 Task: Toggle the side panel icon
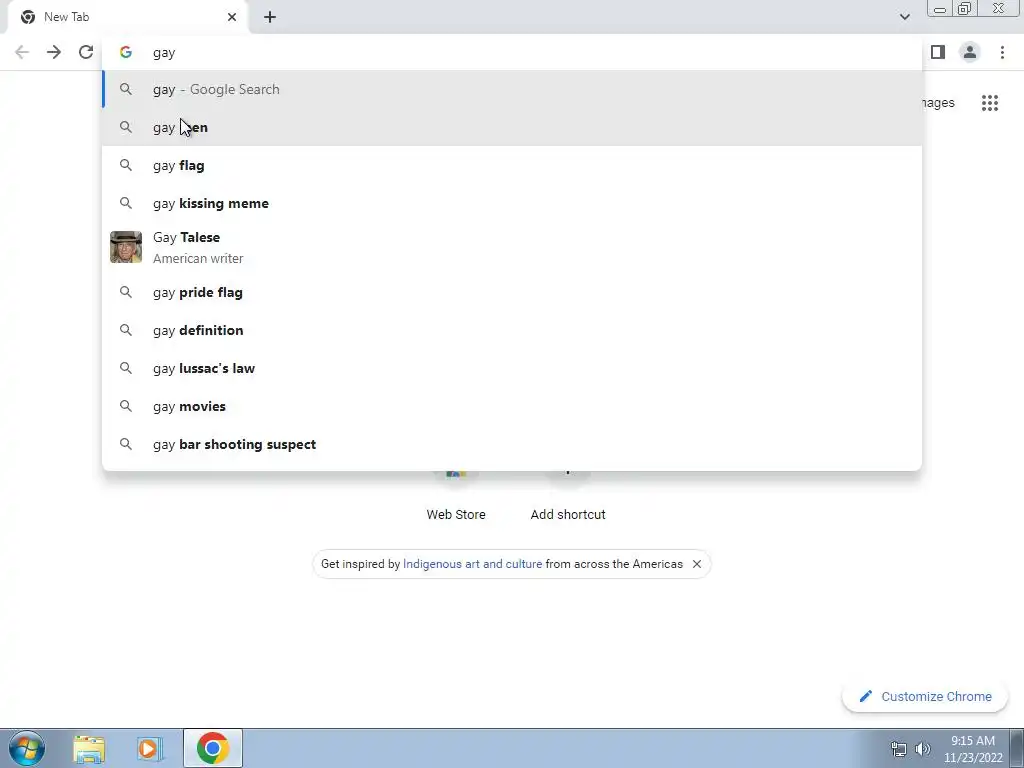tap(938, 52)
